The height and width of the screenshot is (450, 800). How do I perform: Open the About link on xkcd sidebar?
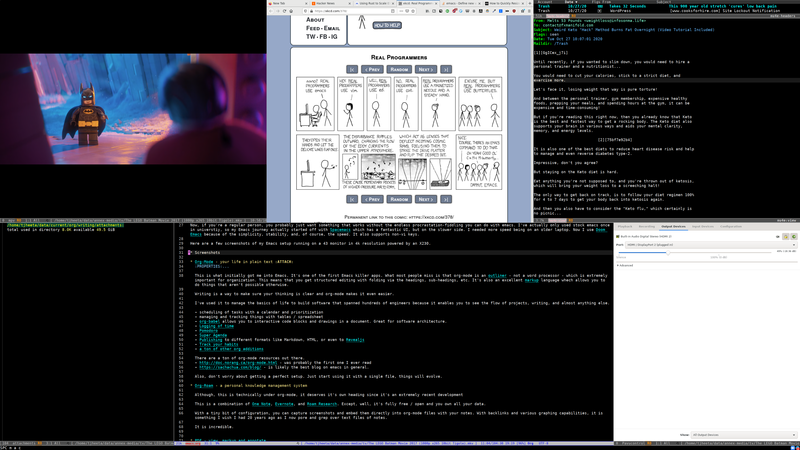click(x=315, y=20)
